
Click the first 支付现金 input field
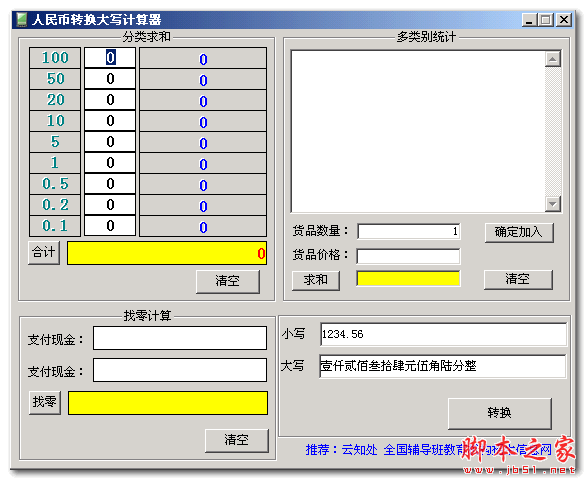pyautogui.click(x=180, y=338)
